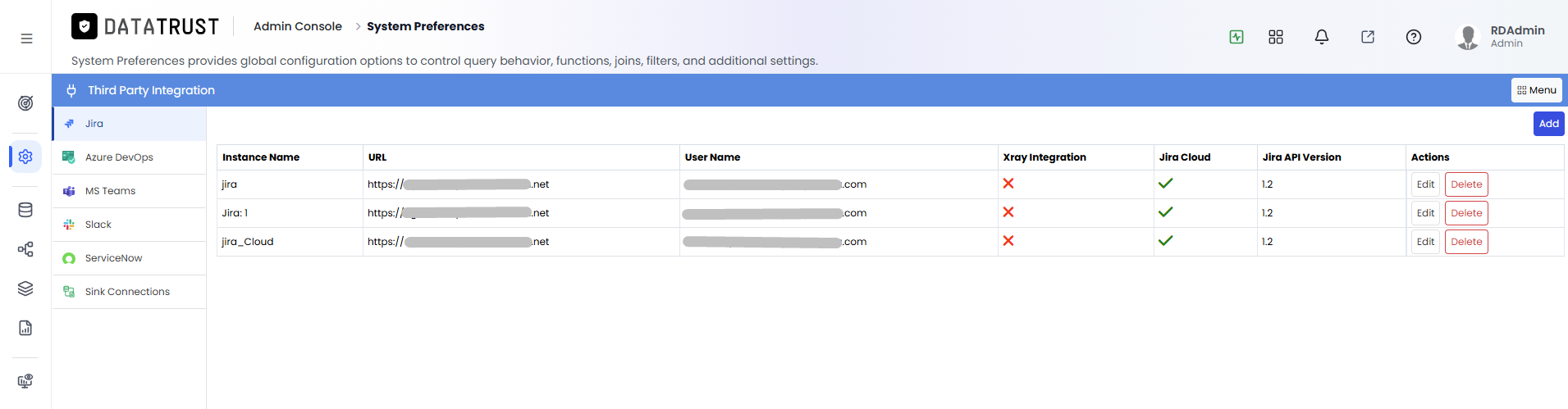Delete the jira_Cloud instance

(1466, 242)
